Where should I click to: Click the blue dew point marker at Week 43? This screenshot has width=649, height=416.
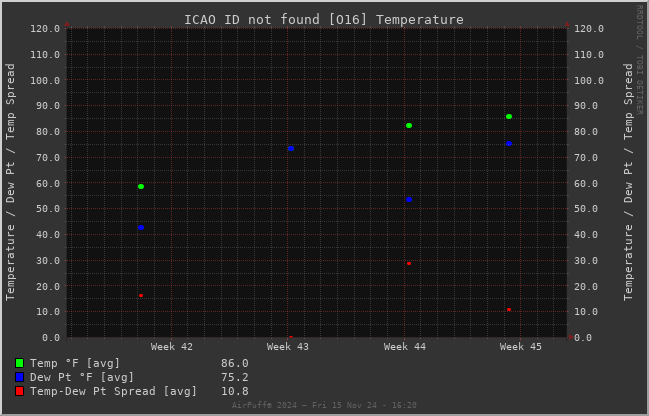pyautogui.click(x=291, y=149)
